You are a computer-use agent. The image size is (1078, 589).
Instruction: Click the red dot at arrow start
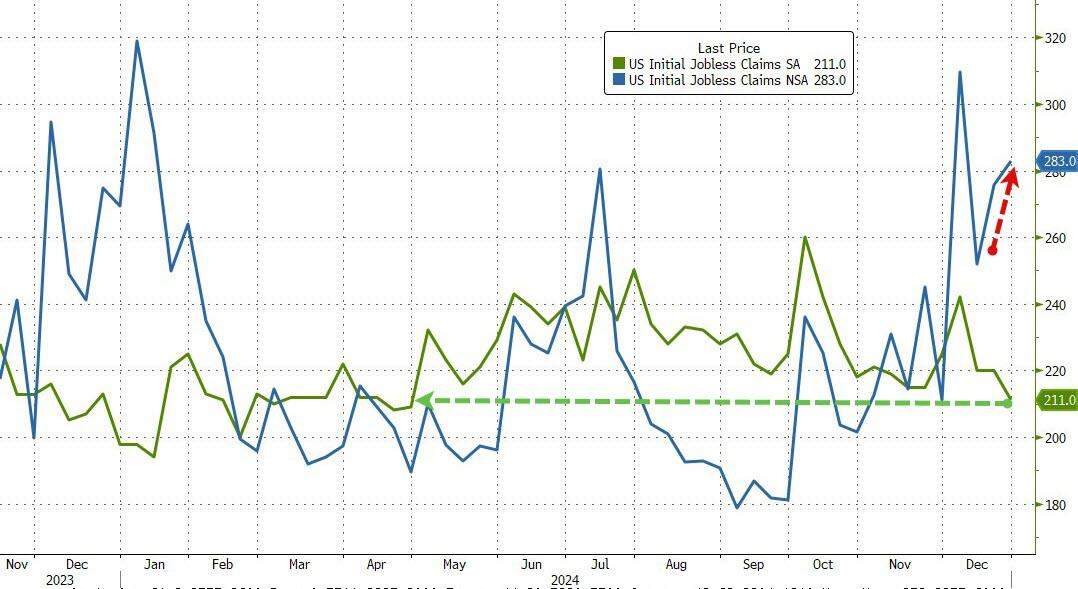[992, 250]
